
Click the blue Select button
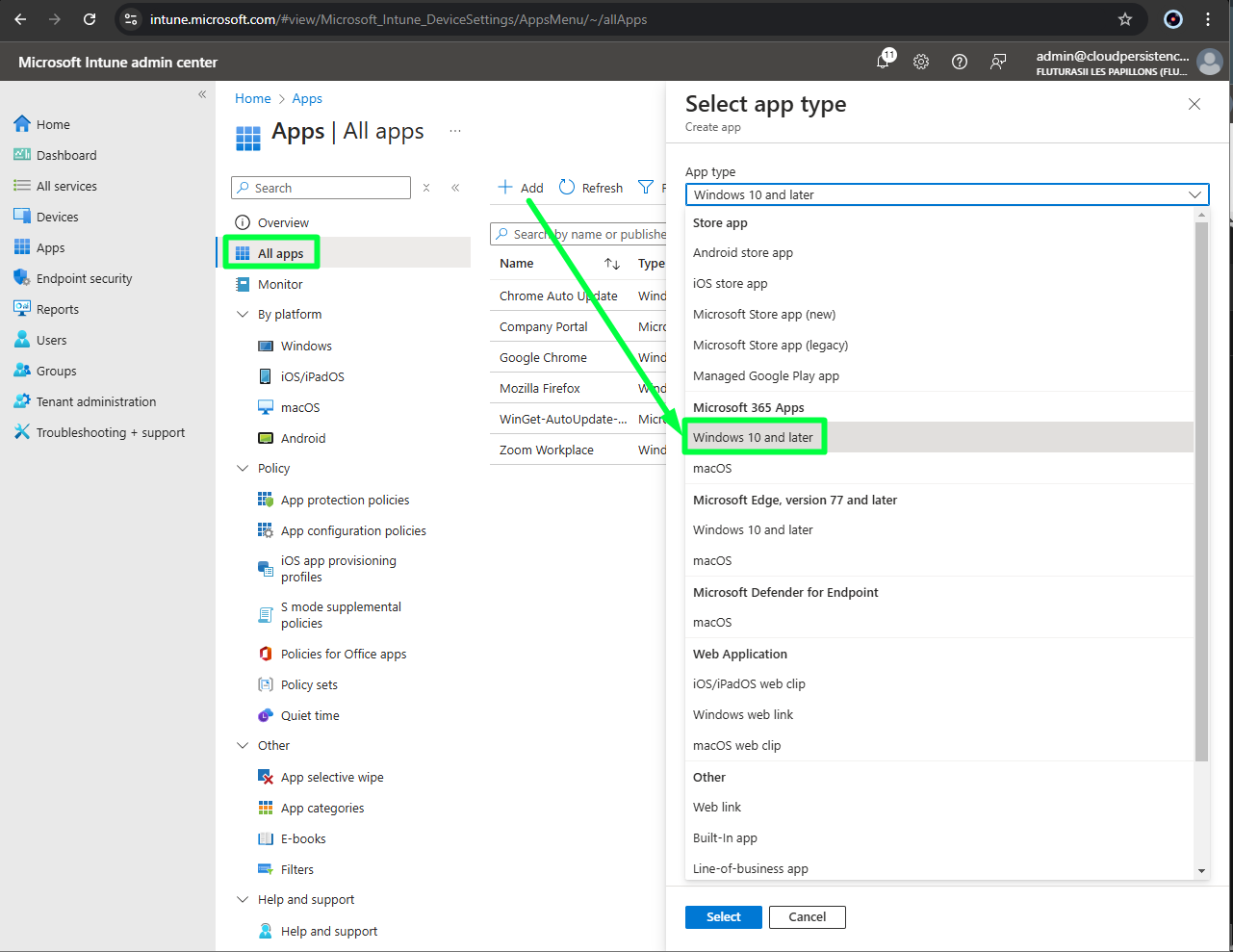coord(724,917)
